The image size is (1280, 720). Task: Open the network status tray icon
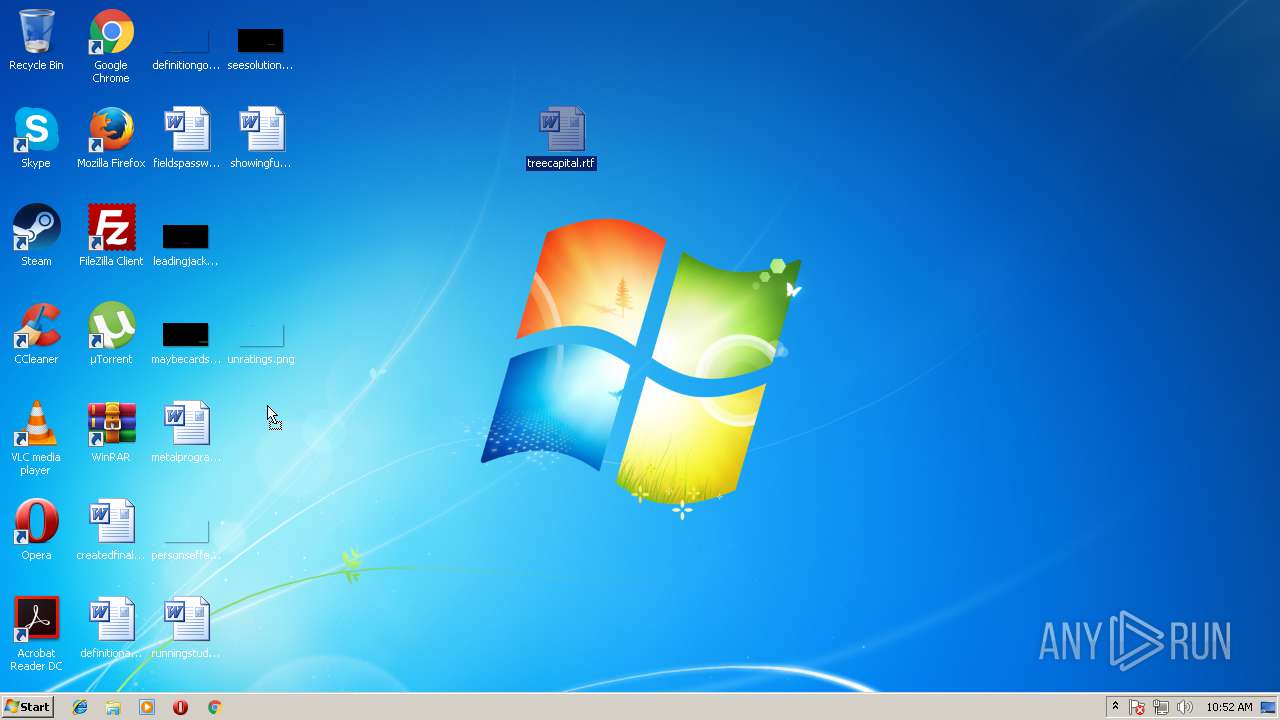click(1161, 707)
